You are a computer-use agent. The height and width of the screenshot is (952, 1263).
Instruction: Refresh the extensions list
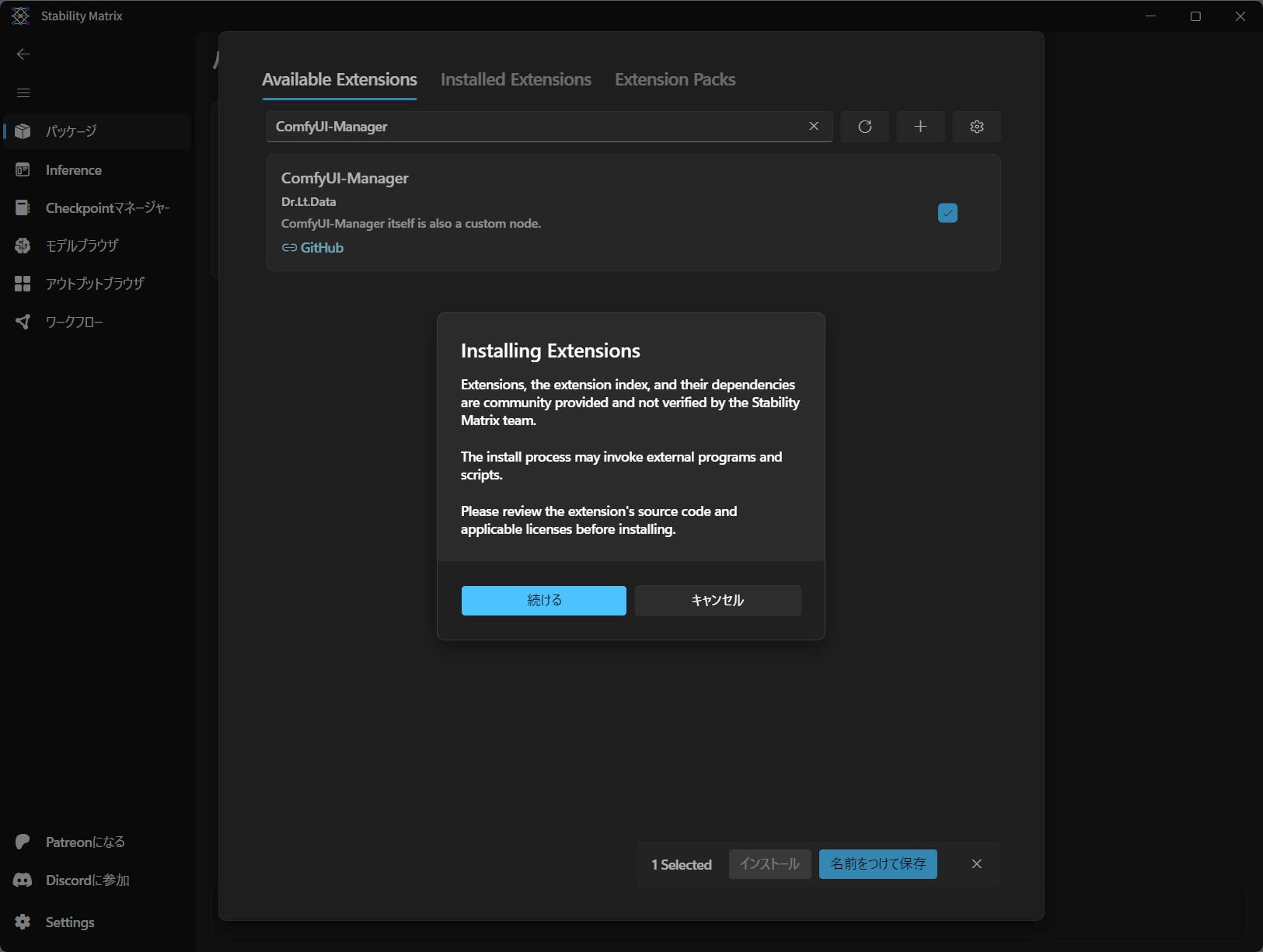coord(864,127)
